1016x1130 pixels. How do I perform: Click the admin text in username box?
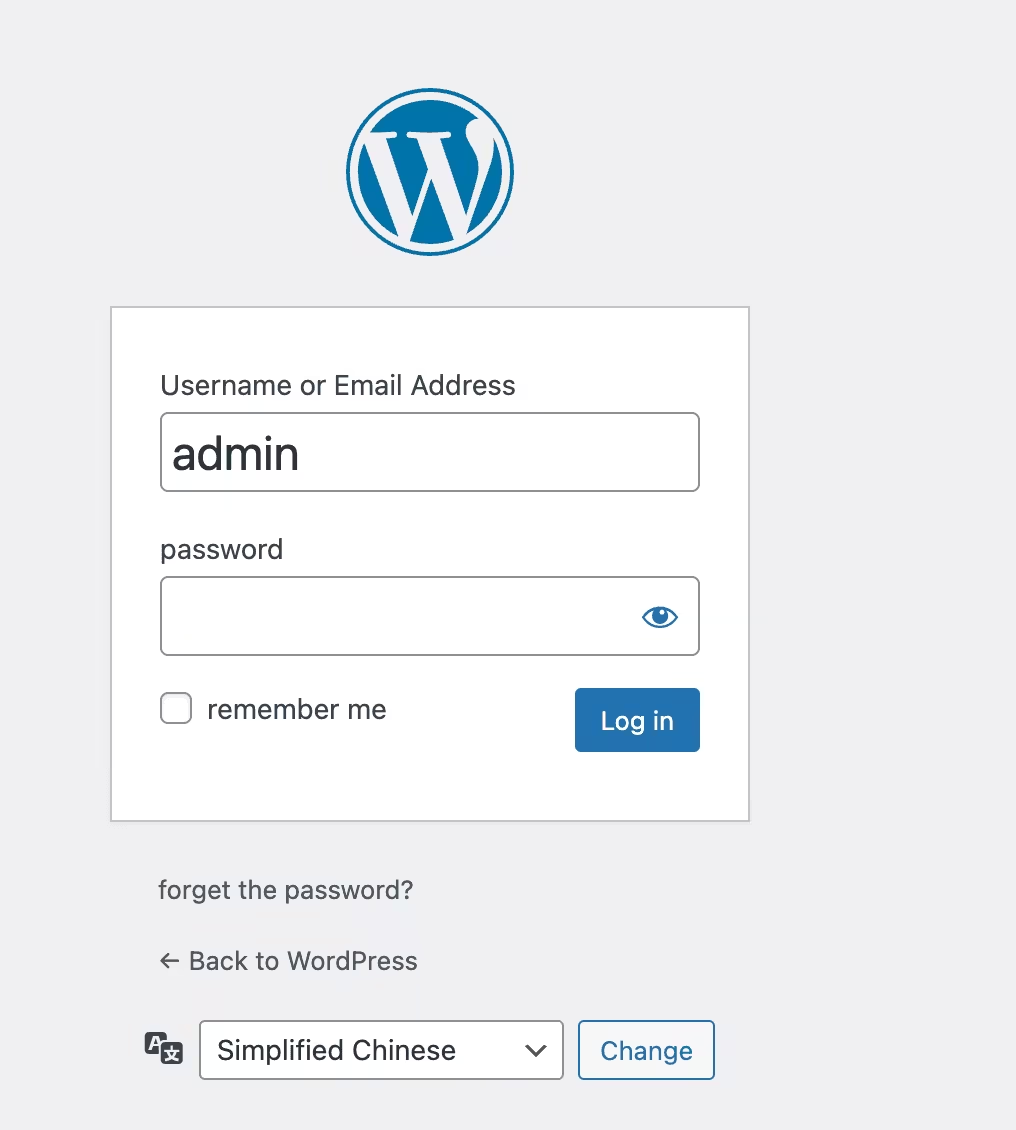(236, 454)
